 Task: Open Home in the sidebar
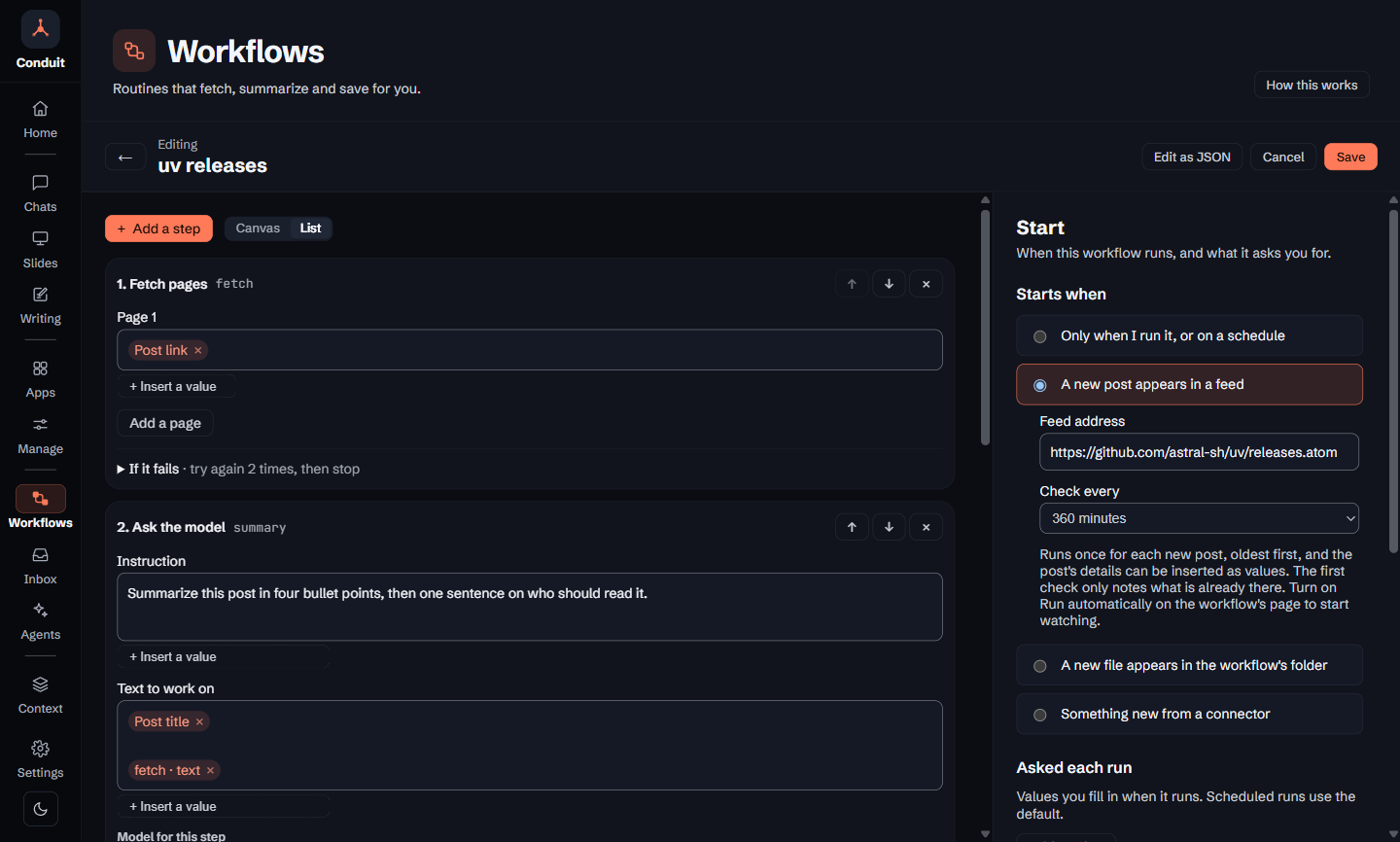40,120
